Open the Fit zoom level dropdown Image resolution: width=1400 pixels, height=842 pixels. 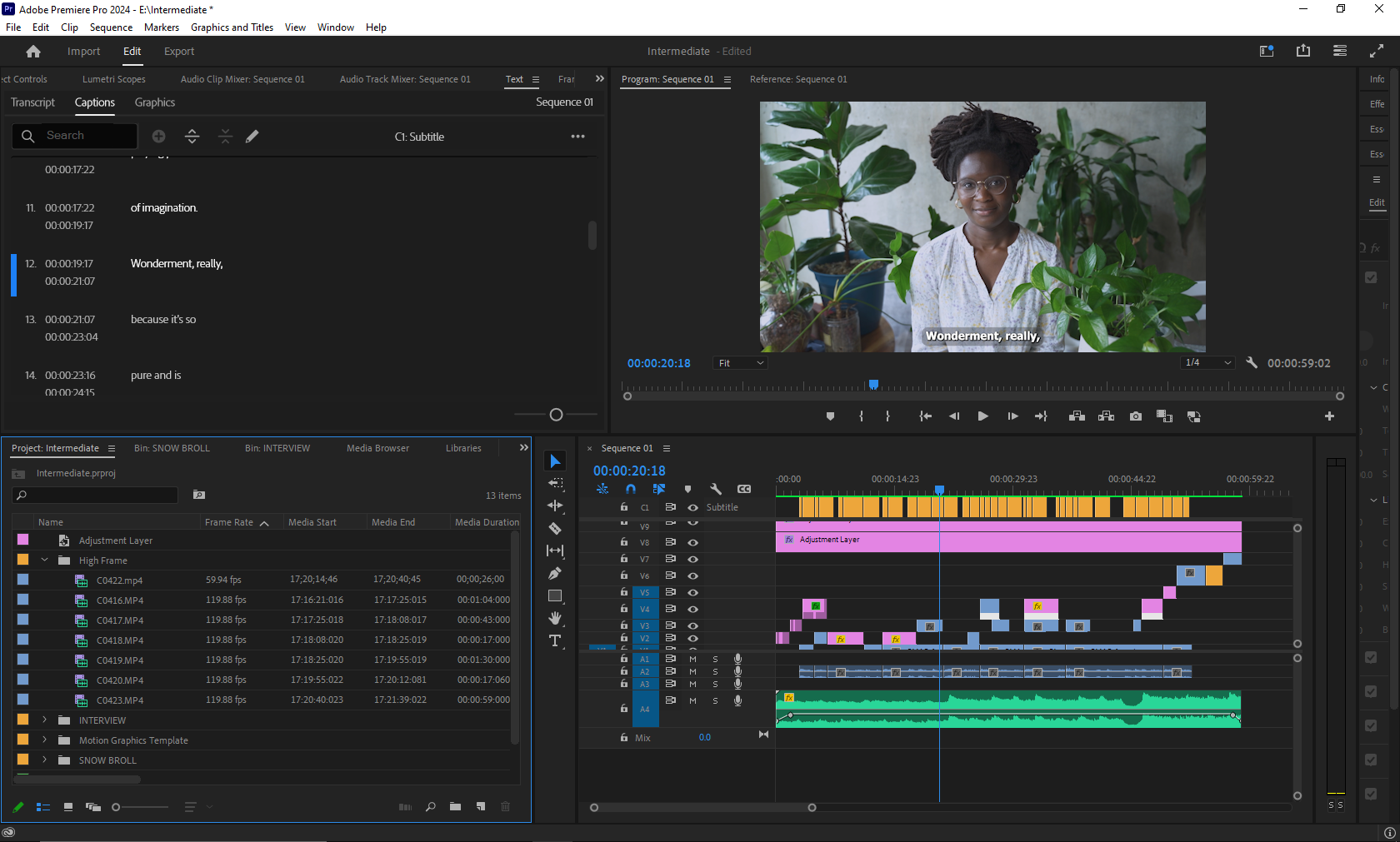point(740,363)
